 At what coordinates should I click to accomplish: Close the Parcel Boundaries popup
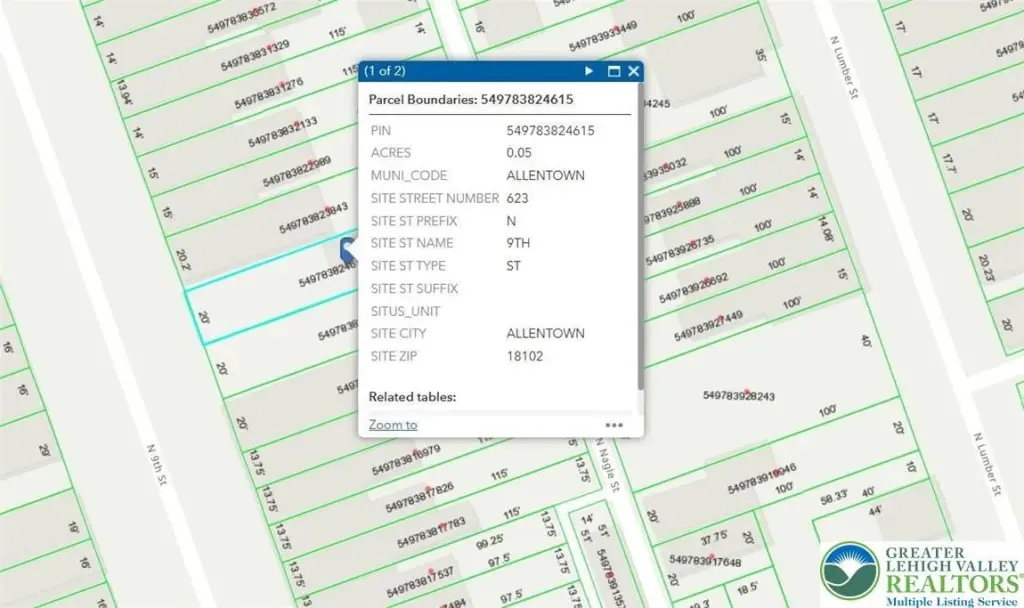[x=634, y=71]
